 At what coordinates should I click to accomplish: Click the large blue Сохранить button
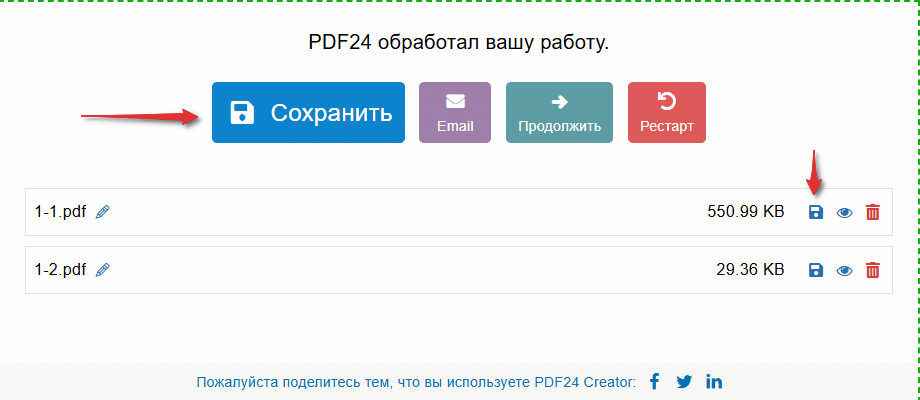click(308, 113)
